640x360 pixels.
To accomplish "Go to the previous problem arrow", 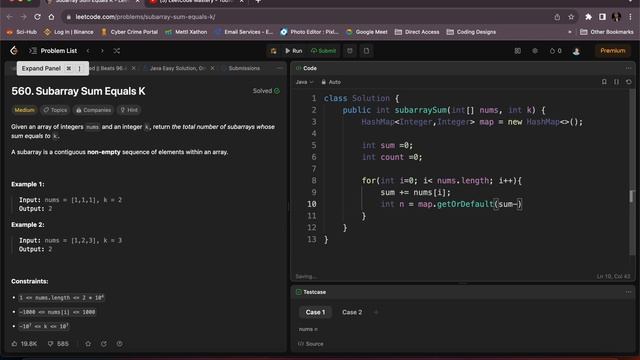I will 88,51.
